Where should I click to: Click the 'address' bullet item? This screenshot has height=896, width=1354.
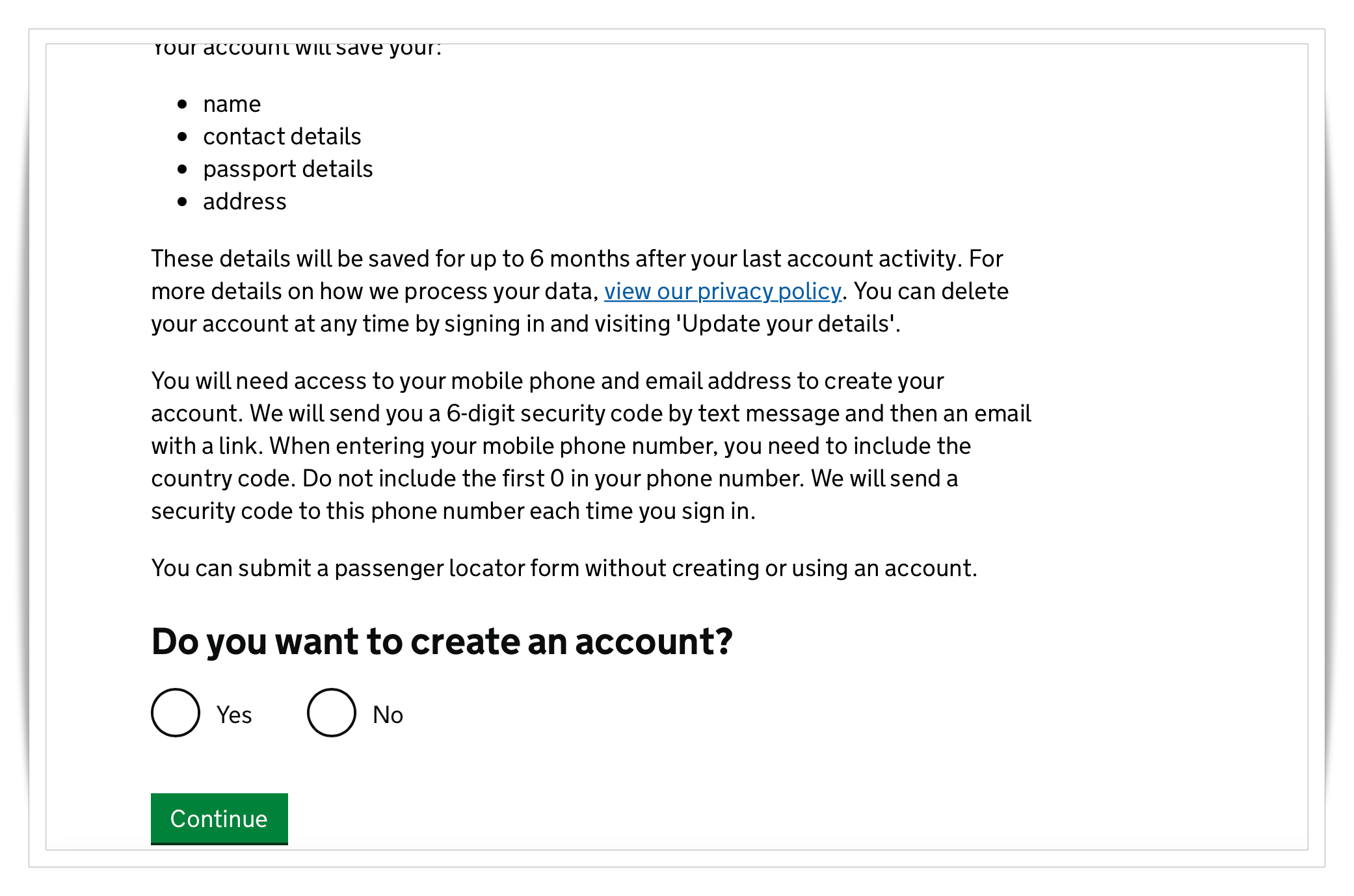pos(245,202)
